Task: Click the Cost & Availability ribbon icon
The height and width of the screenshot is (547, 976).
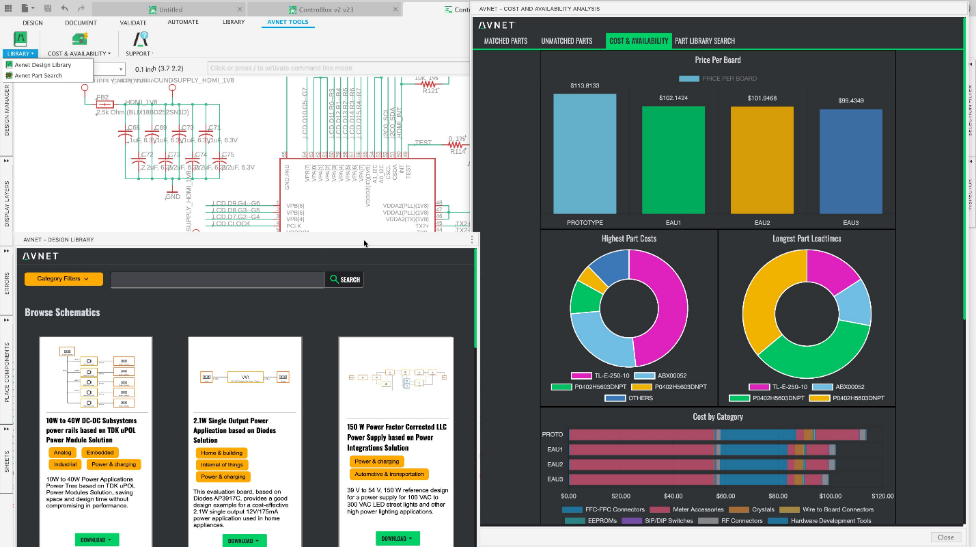Action: [80, 39]
